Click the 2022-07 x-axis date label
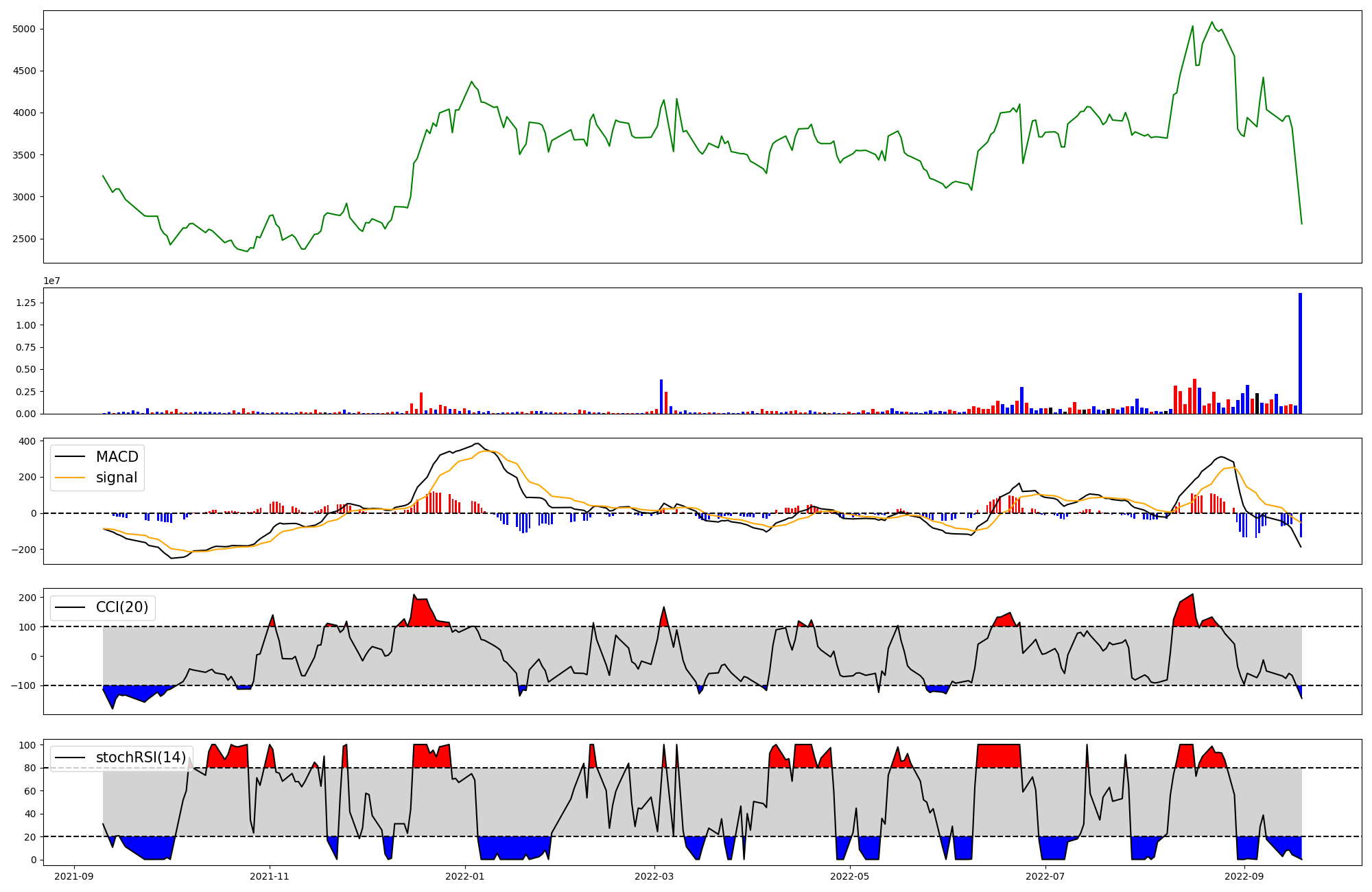This screenshot has height=892, width=1372. pyautogui.click(x=1045, y=876)
